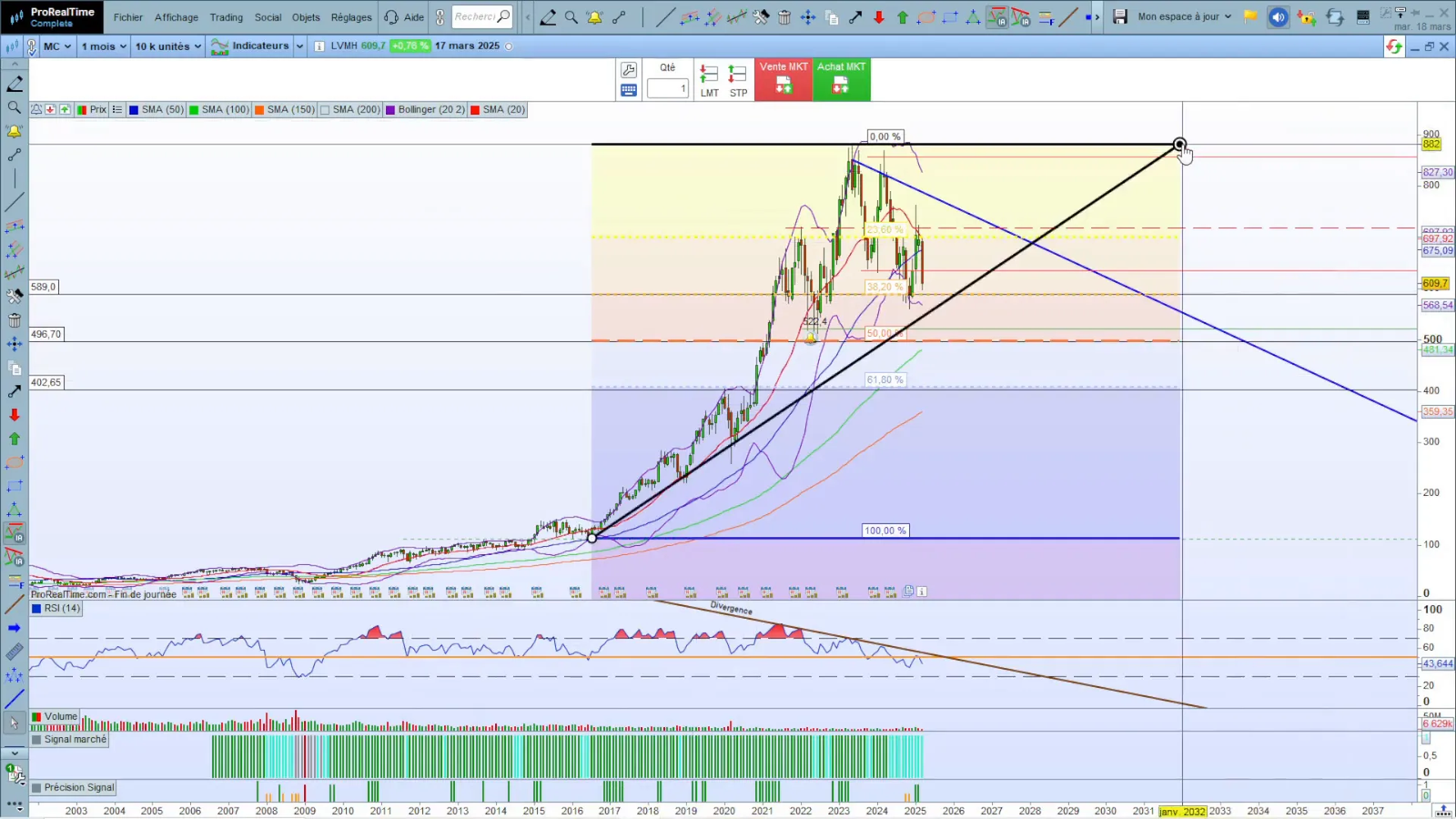Click the black diagonal arrow tool in top toolbar

pos(855,16)
